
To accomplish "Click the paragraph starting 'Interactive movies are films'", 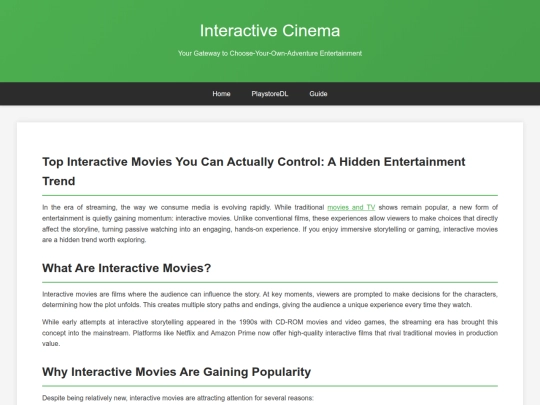I will pyautogui.click(x=270, y=299).
